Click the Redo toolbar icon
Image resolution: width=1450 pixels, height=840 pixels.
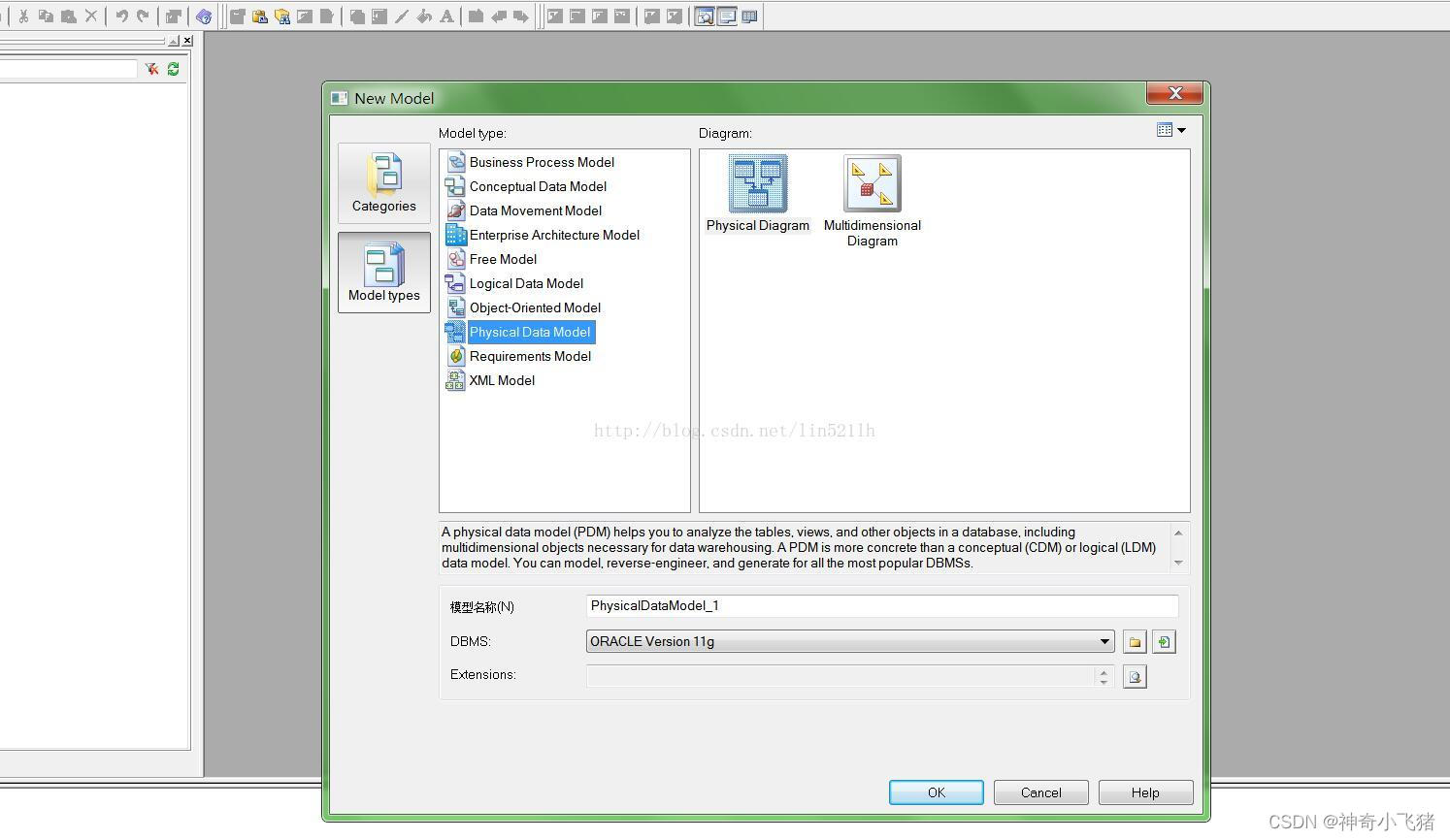point(143,16)
